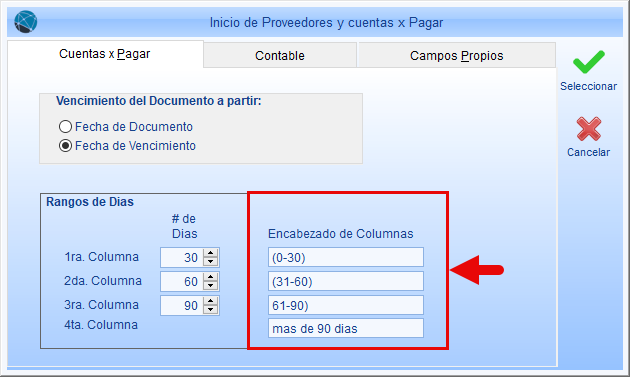Select the Fecha de Documento radio button
This screenshot has height=377, width=630.
pos(65,127)
